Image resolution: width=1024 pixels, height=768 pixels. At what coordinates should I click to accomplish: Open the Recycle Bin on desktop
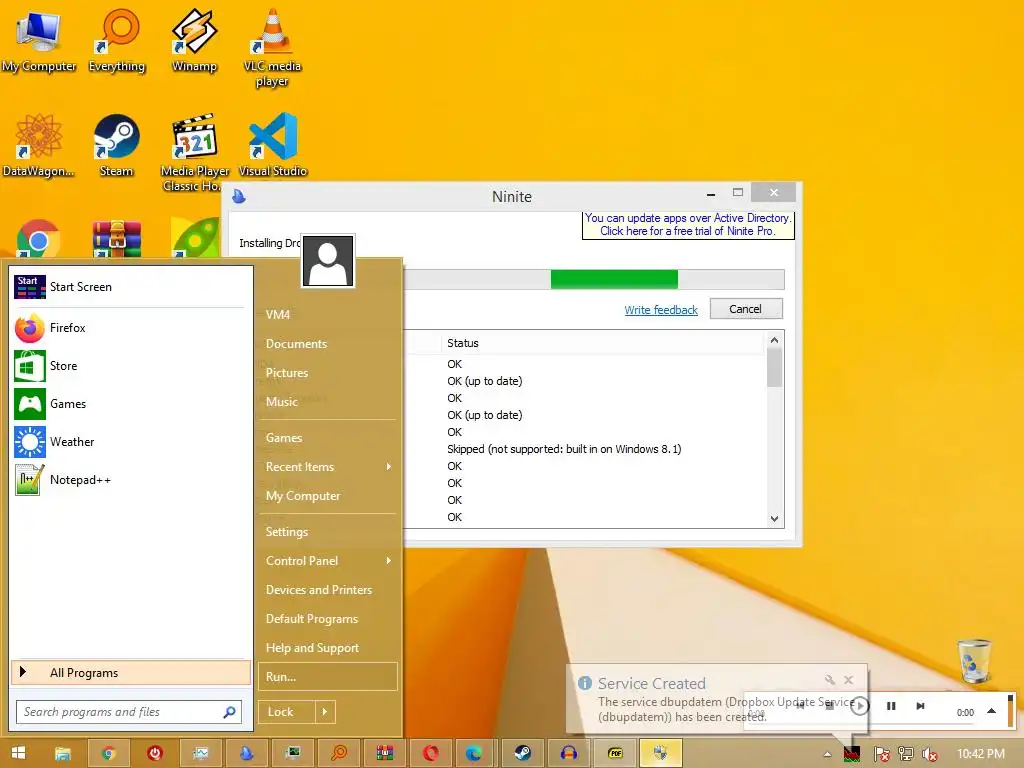(974, 661)
